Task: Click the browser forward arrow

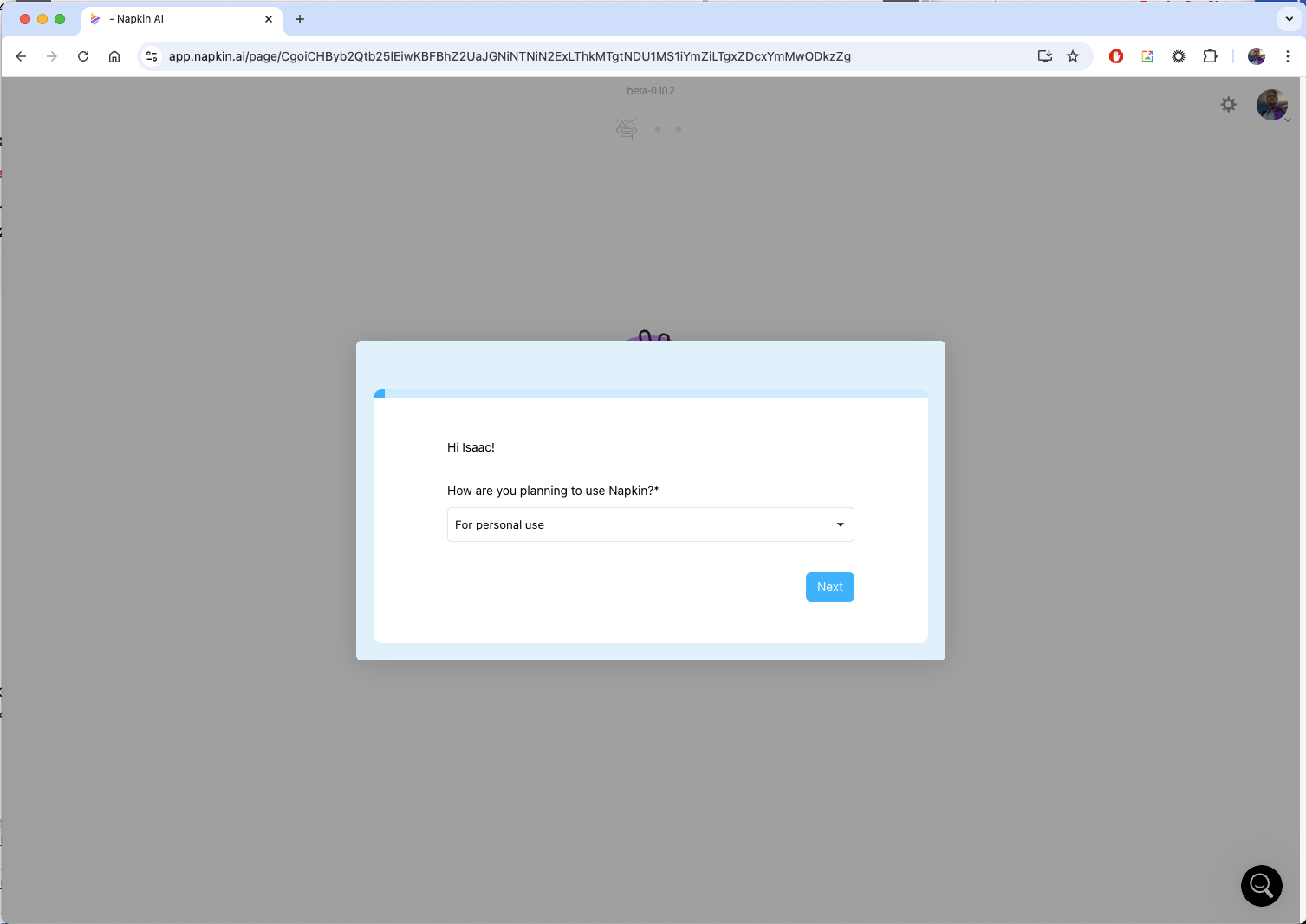Action: click(x=52, y=56)
